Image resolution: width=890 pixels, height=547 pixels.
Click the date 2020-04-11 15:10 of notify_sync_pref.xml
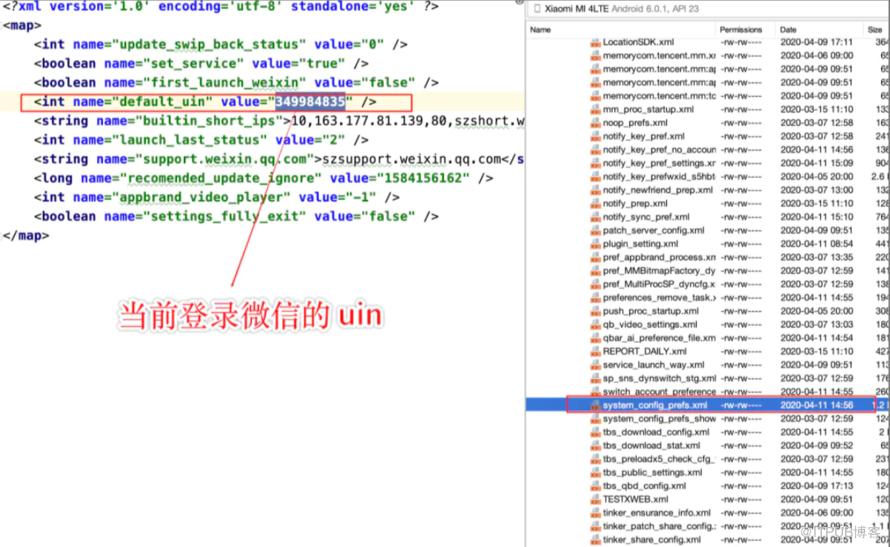click(x=816, y=217)
